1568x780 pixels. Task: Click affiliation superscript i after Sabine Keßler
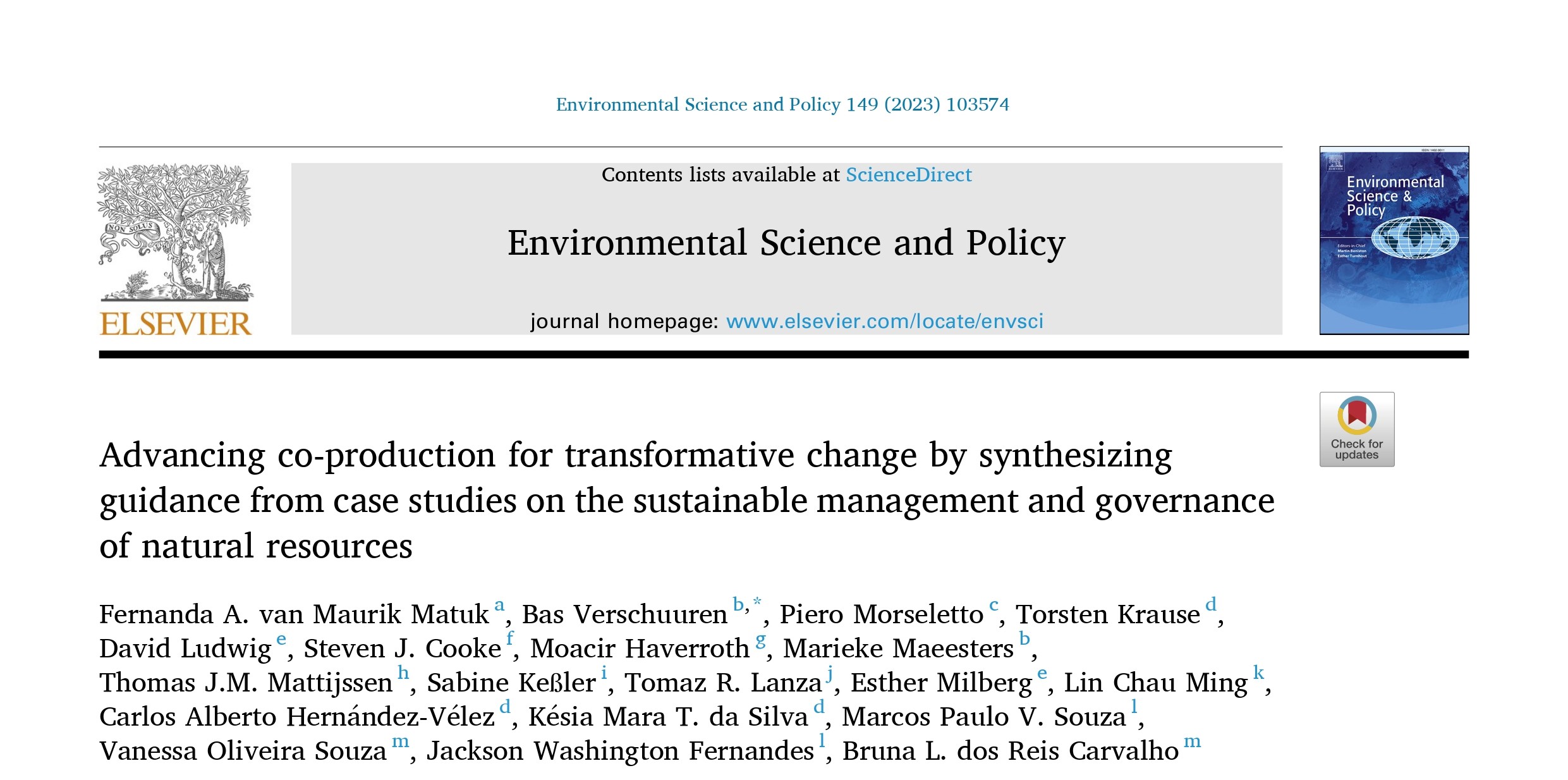604,672
